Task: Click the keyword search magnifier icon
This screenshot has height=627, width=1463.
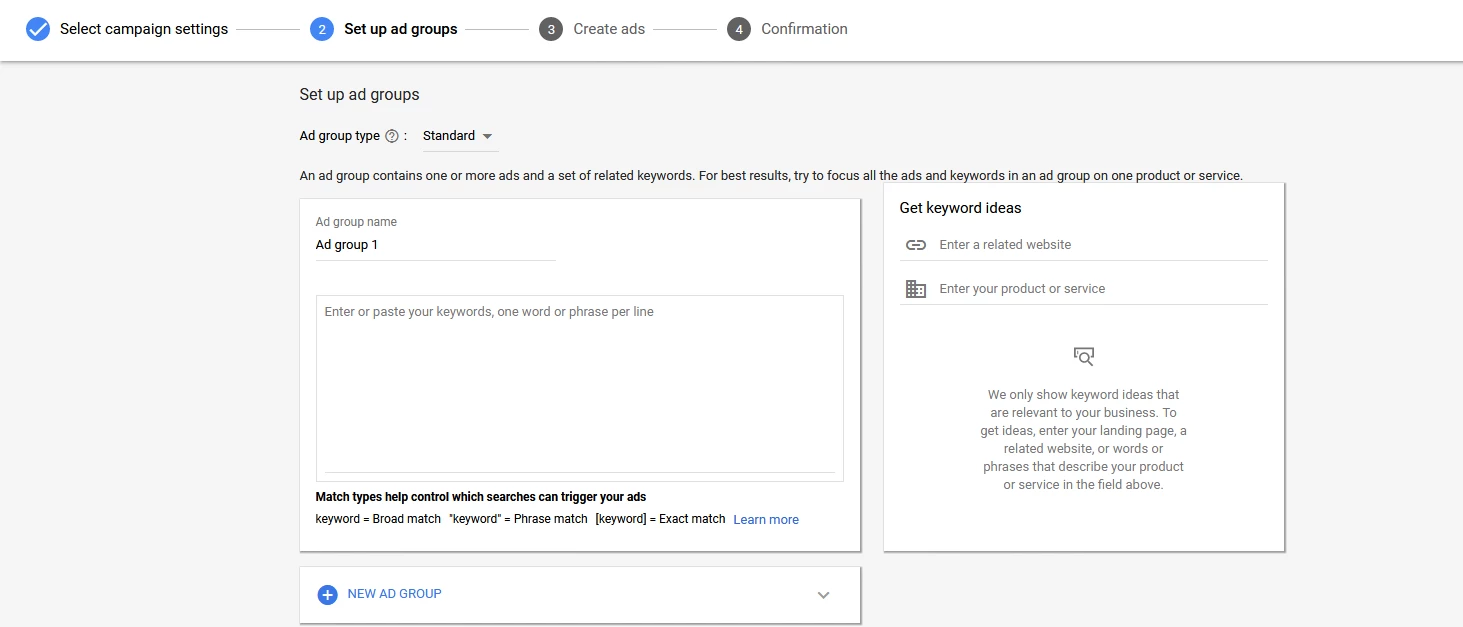Action: pyautogui.click(x=1084, y=356)
